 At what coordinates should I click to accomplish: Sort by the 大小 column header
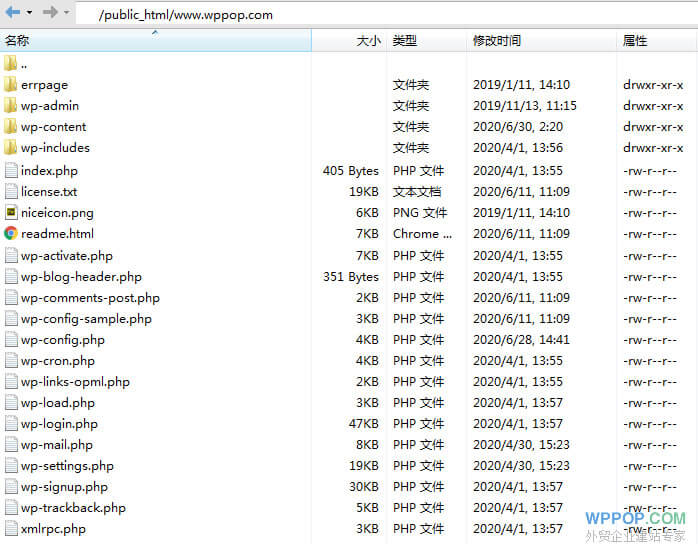click(367, 41)
